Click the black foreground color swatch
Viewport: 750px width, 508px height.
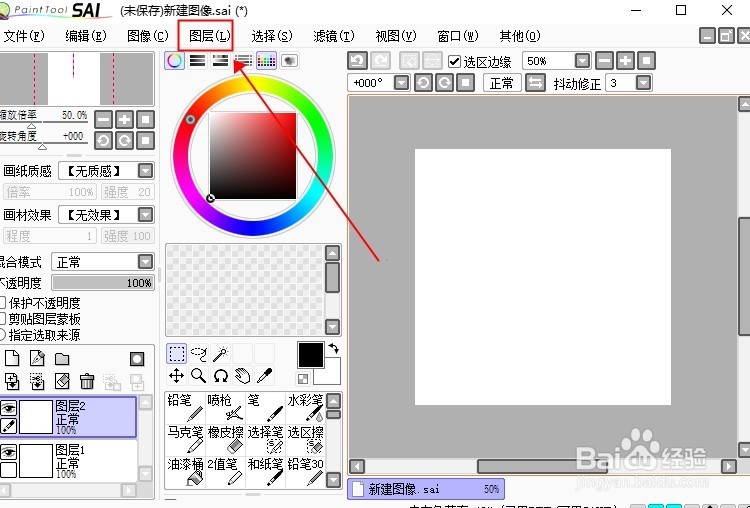pos(311,355)
